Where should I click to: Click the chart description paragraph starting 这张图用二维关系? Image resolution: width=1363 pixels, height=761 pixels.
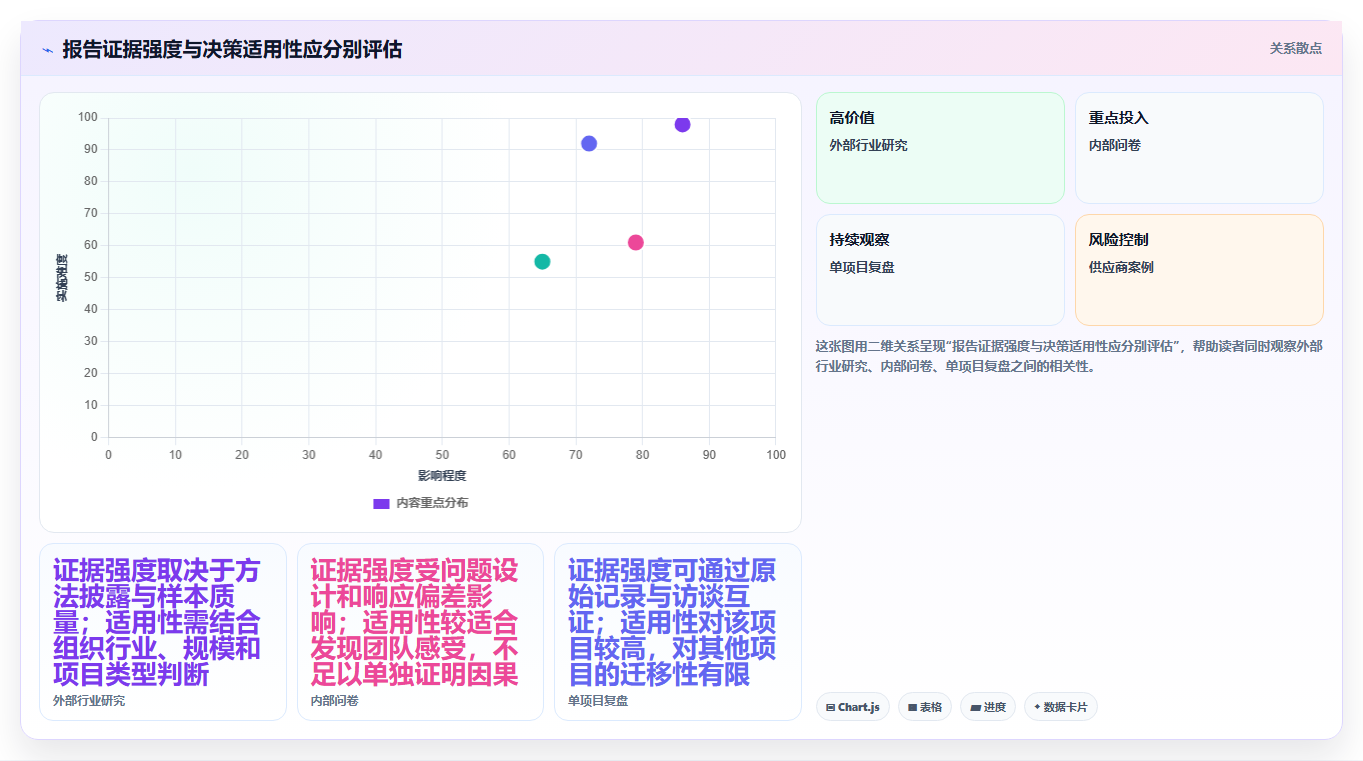coord(1069,356)
